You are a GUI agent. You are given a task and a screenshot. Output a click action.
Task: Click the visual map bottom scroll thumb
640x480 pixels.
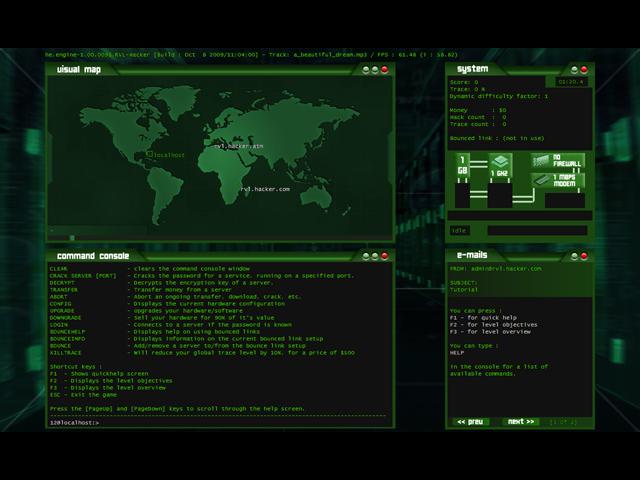[x=72, y=238]
